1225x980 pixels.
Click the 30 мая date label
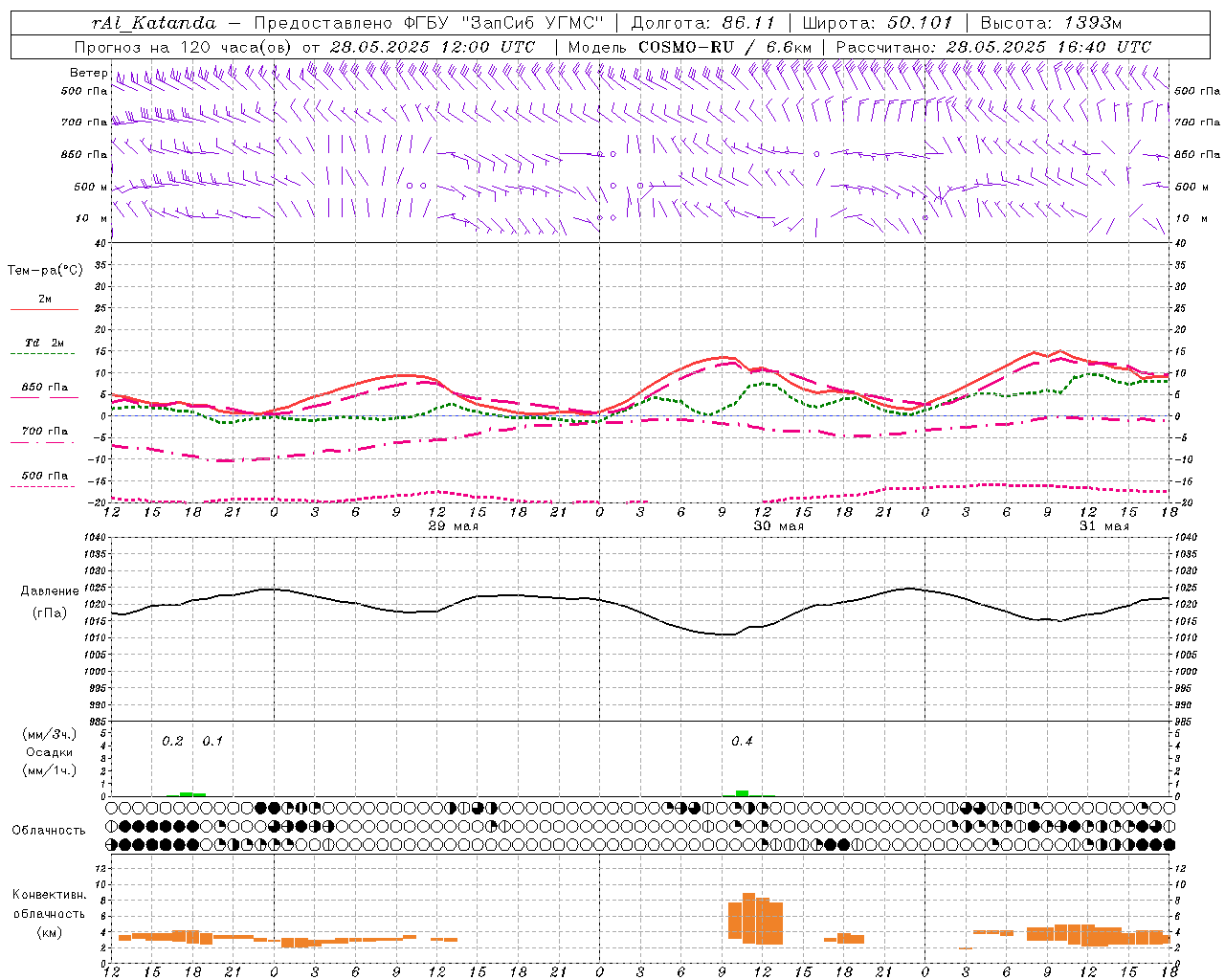coord(779,526)
